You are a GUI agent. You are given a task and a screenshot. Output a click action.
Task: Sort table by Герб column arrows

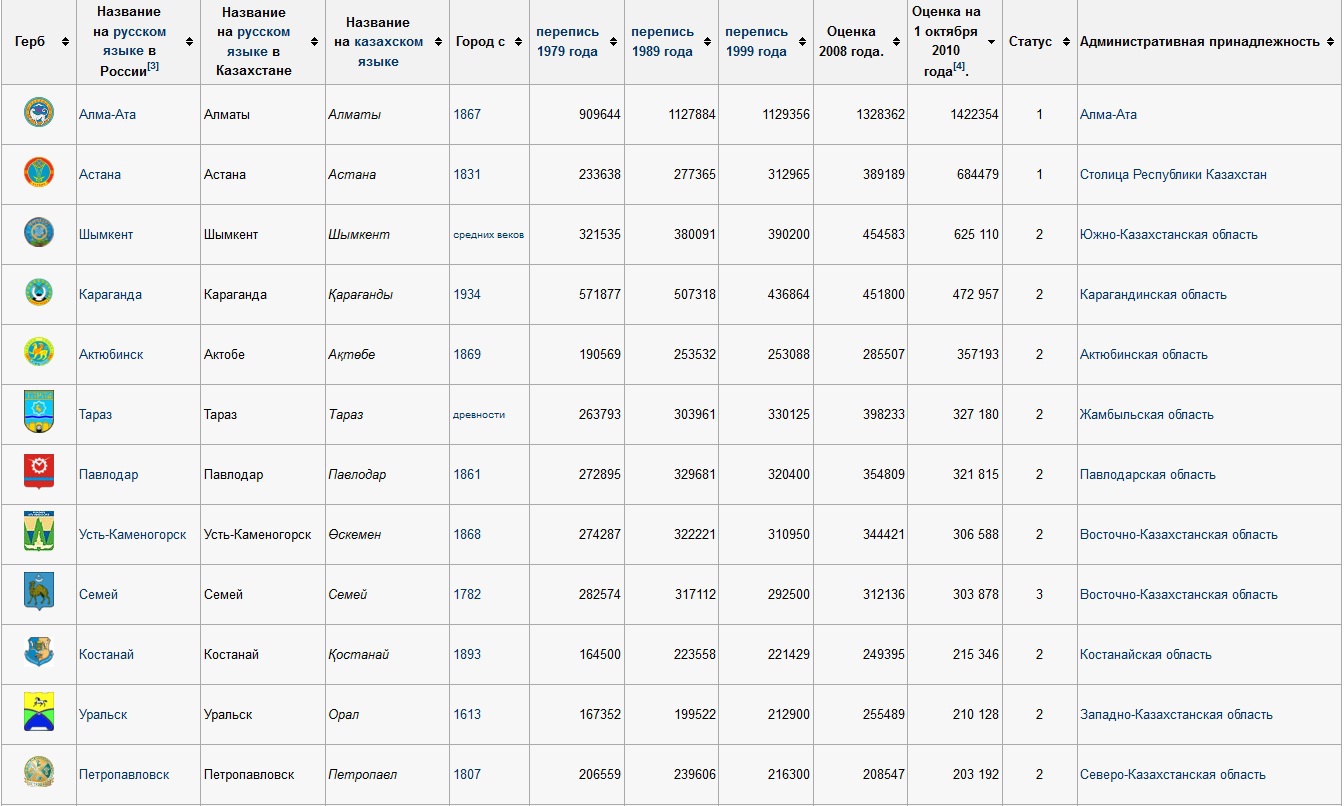pyautogui.click(x=66, y=42)
